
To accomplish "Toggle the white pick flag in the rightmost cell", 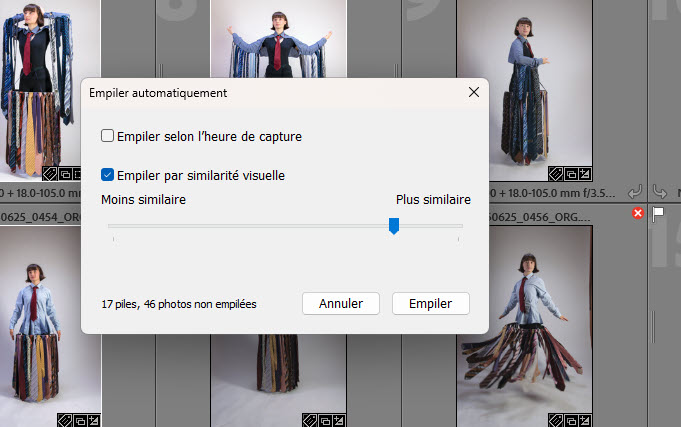I will 658,214.
